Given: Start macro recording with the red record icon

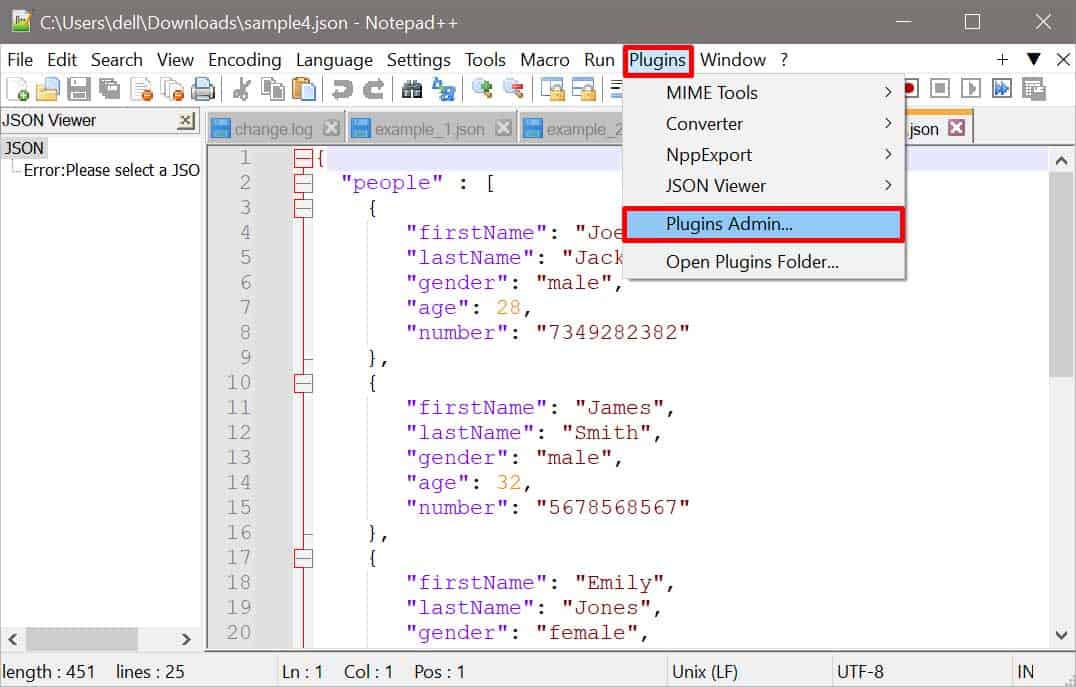Looking at the screenshot, I should tap(912, 90).
